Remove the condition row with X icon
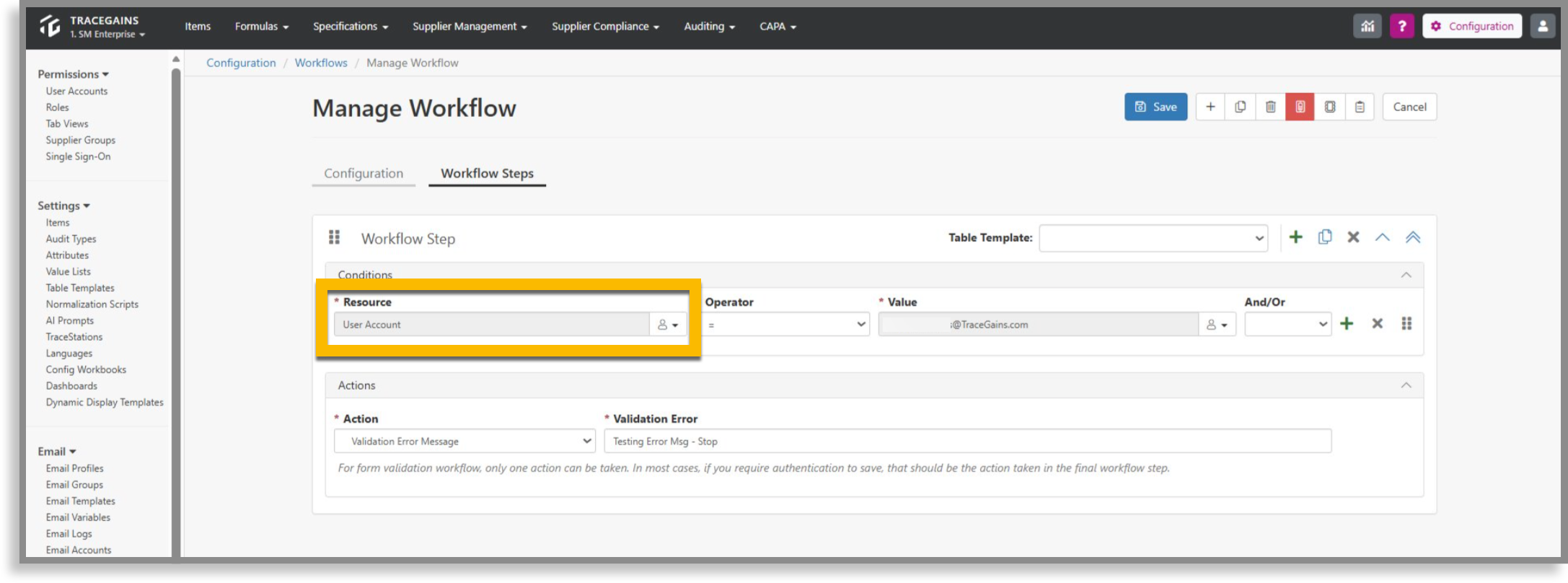The height and width of the screenshot is (583, 1568). click(1377, 323)
